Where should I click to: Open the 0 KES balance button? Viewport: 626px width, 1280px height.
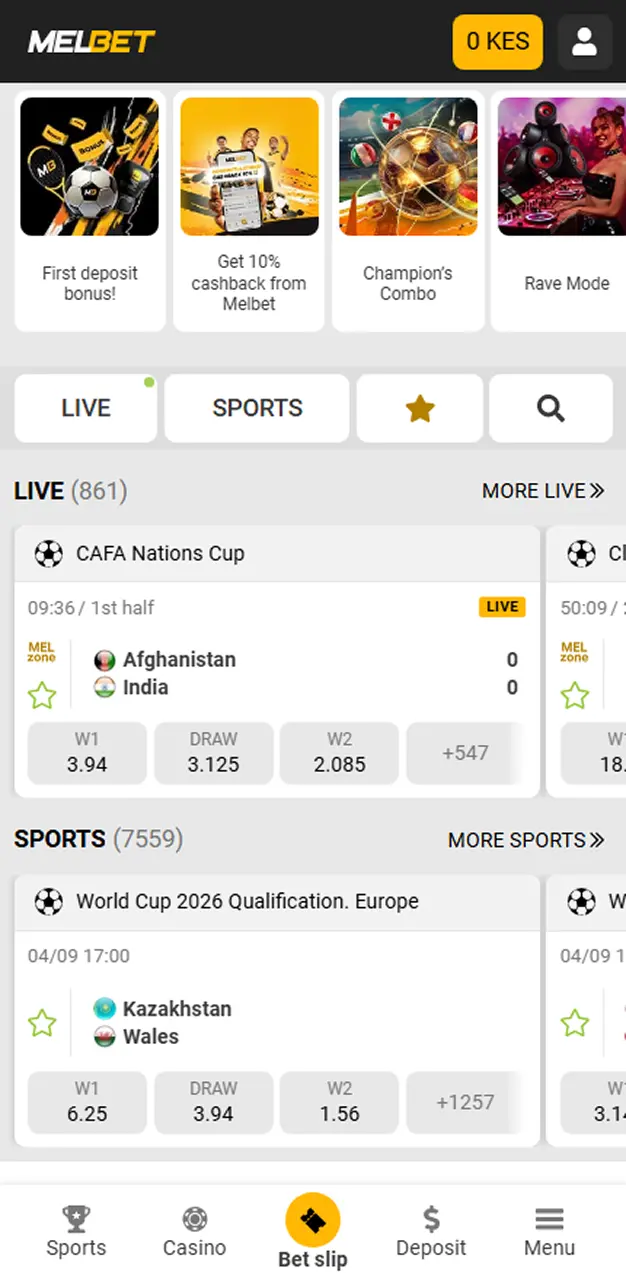coord(498,42)
